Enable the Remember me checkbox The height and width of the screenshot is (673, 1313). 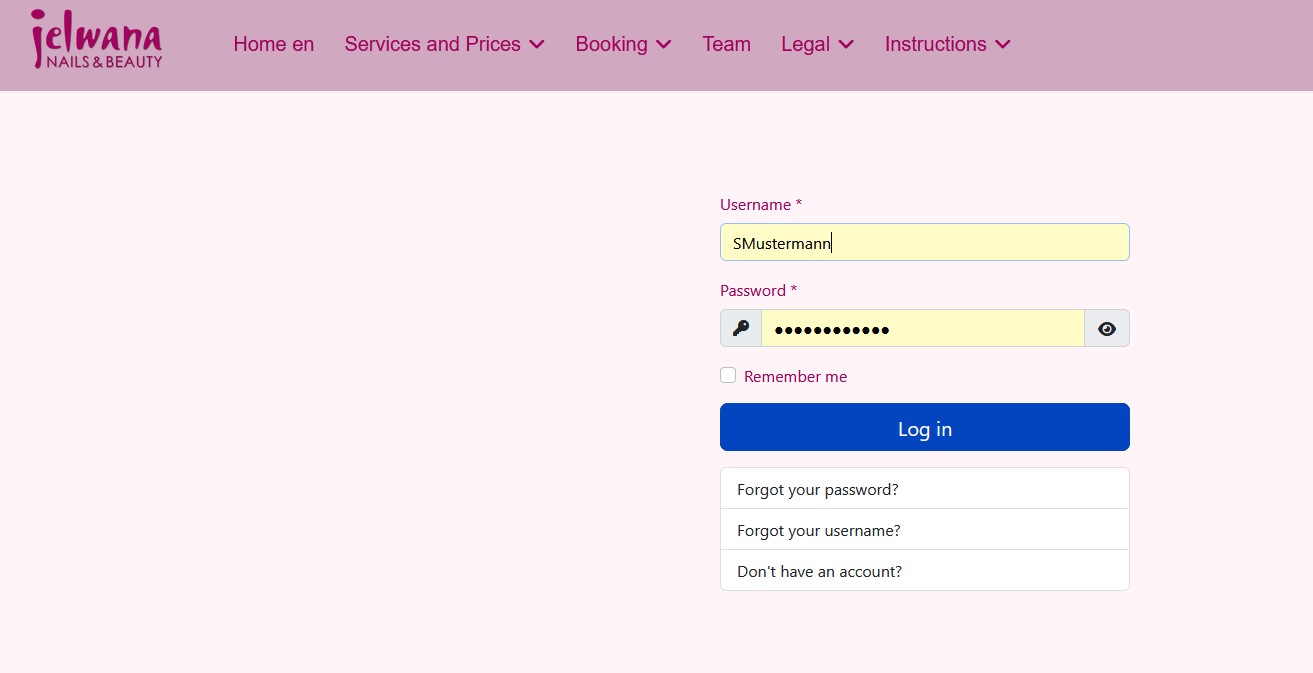coord(728,375)
